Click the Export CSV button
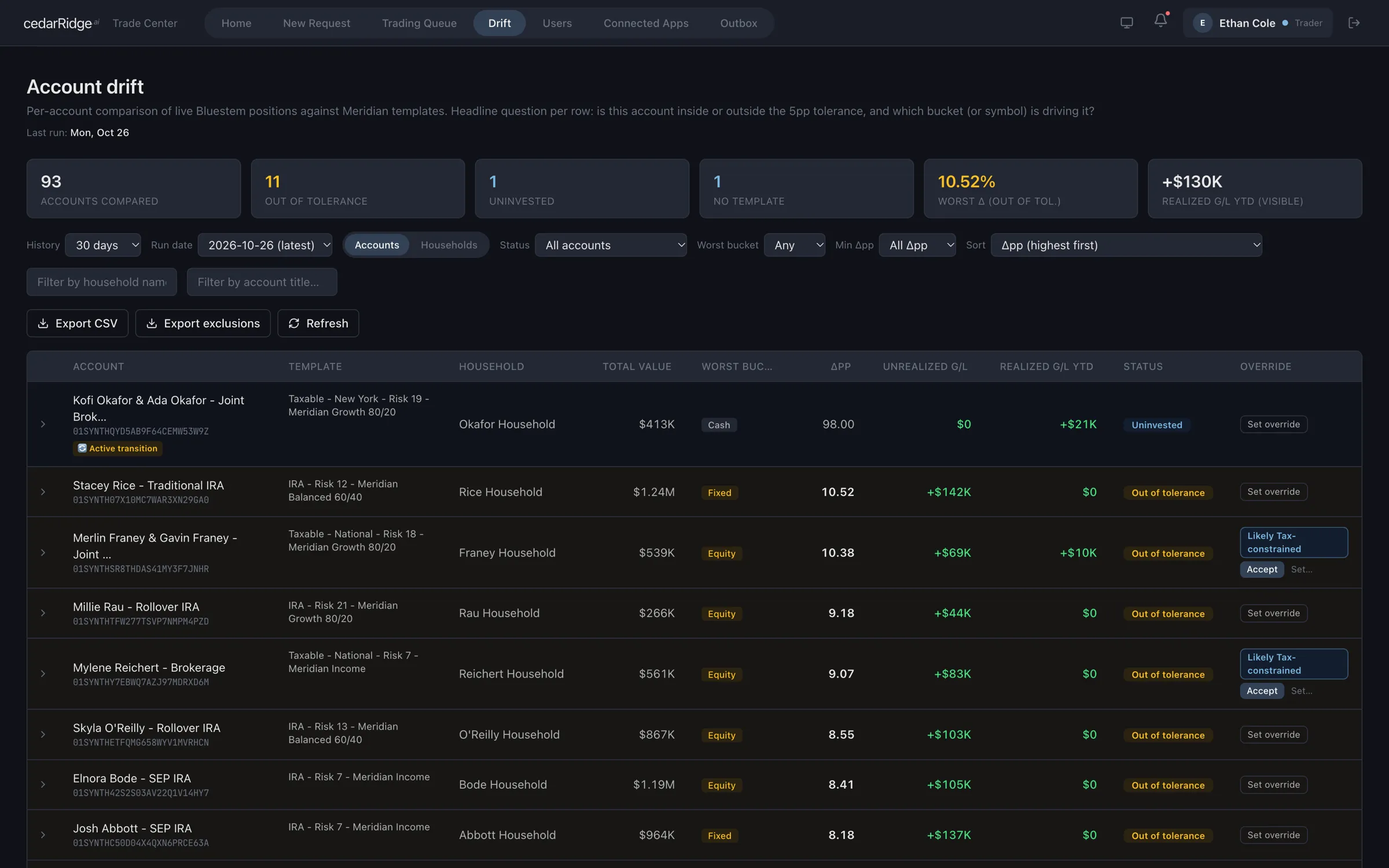The image size is (1389, 868). [x=78, y=323]
